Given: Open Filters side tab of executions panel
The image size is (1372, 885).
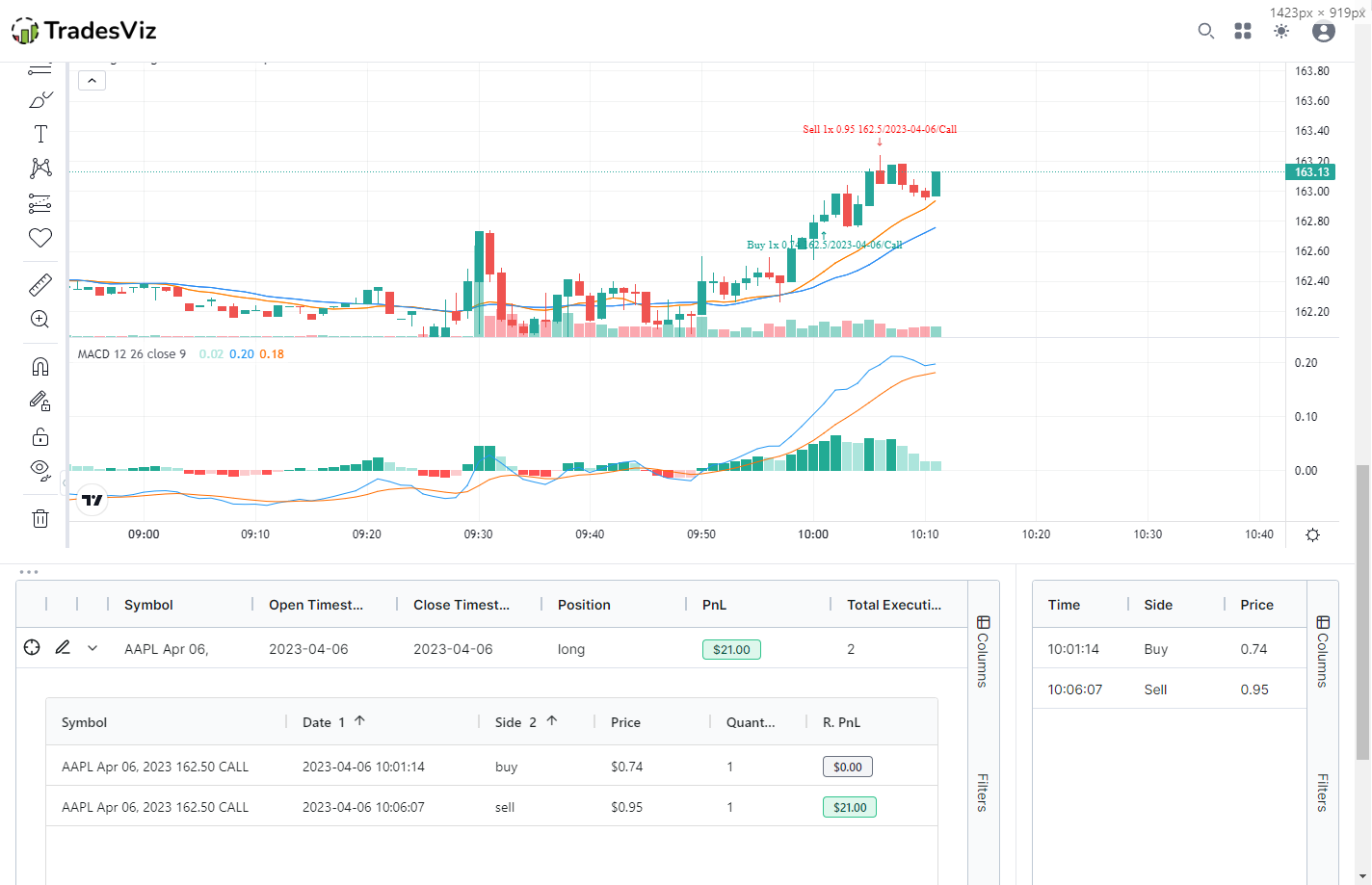Looking at the screenshot, I should click(1323, 792).
